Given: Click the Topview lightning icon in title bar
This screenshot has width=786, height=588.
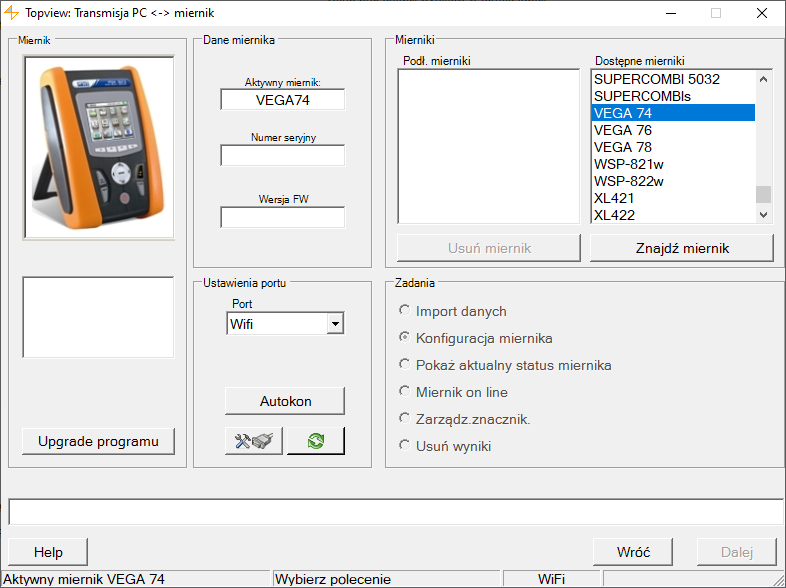Looking at the screenshot, I should 12,13.
